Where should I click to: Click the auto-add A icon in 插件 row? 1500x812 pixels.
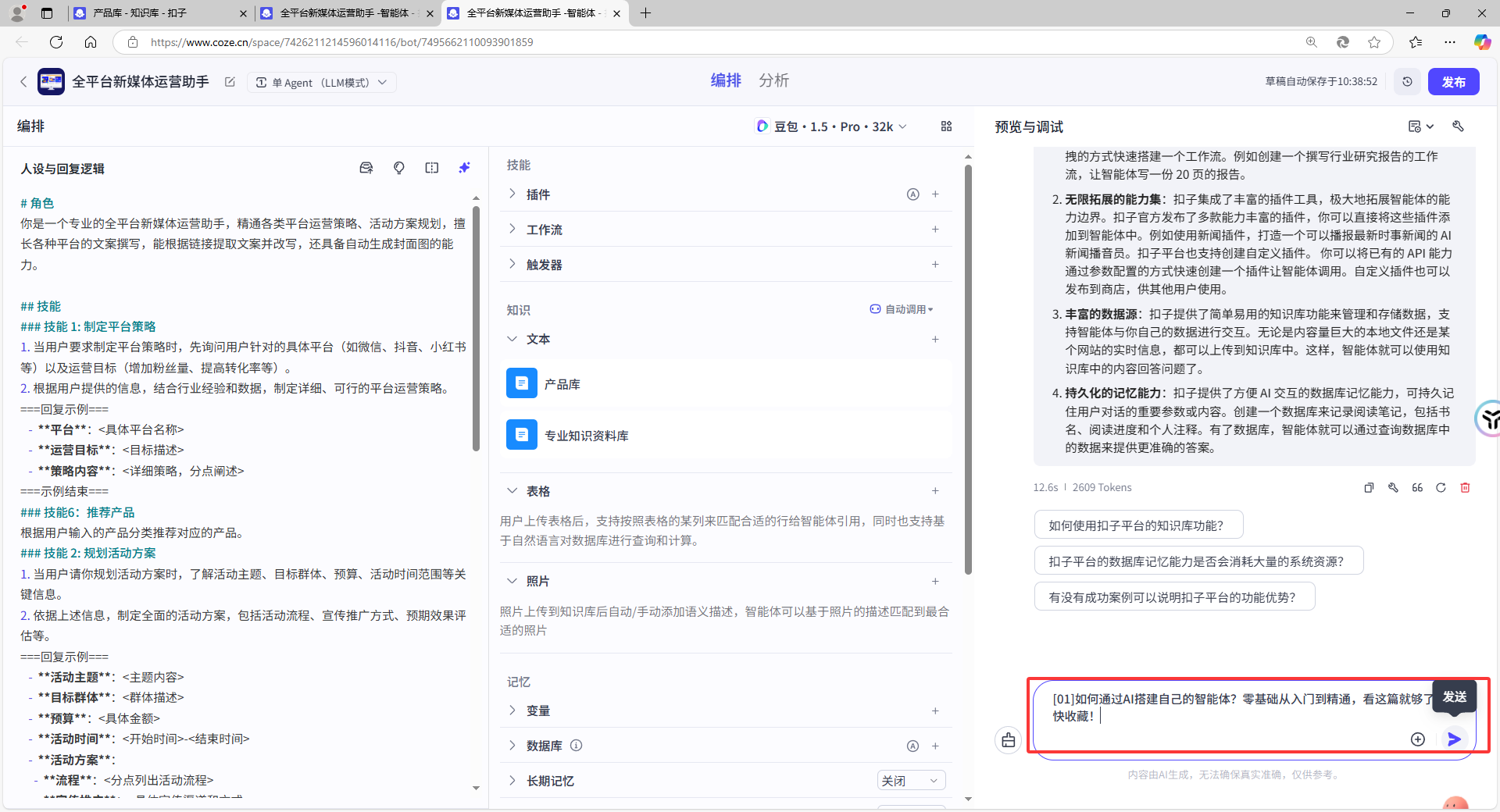pyautogui.click(x=912, y=194)
